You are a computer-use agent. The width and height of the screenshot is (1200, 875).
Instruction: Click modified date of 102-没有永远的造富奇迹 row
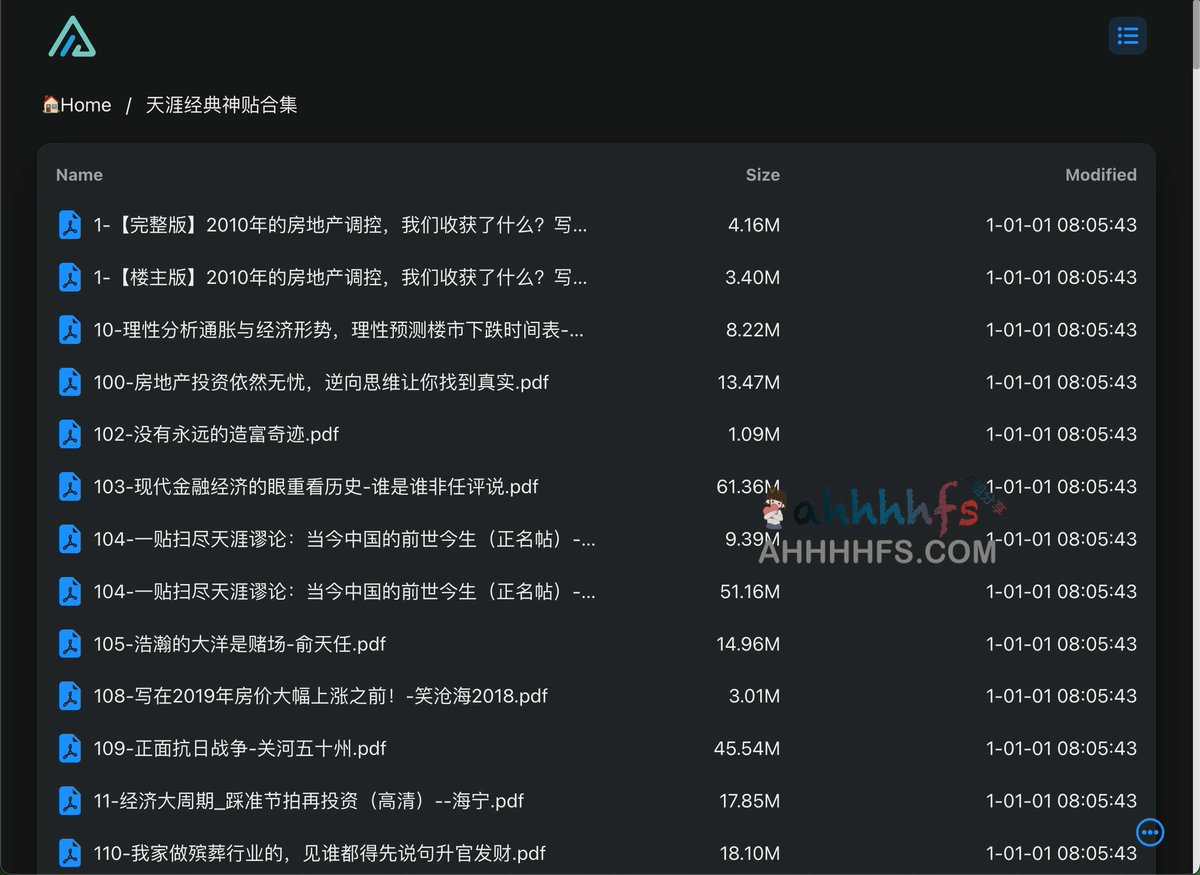[1061, 434]
